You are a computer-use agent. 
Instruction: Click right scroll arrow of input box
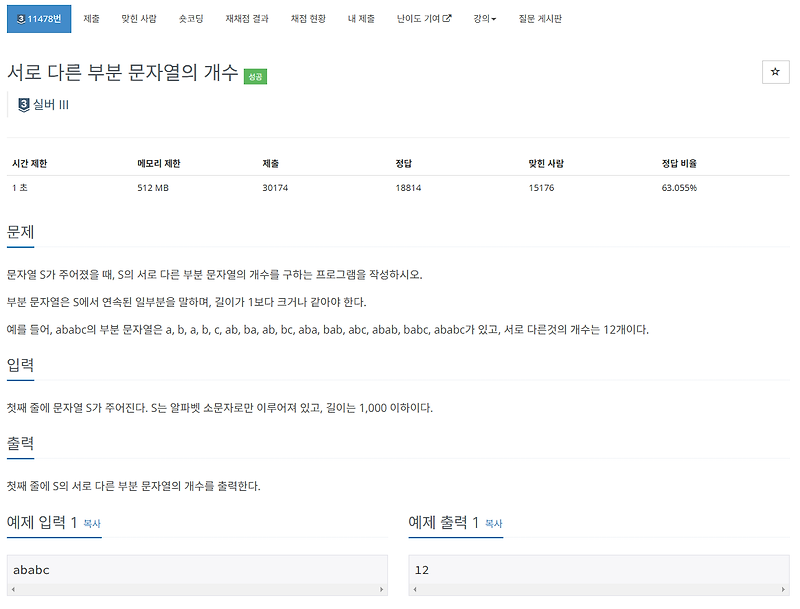click(x=381, y=590)
